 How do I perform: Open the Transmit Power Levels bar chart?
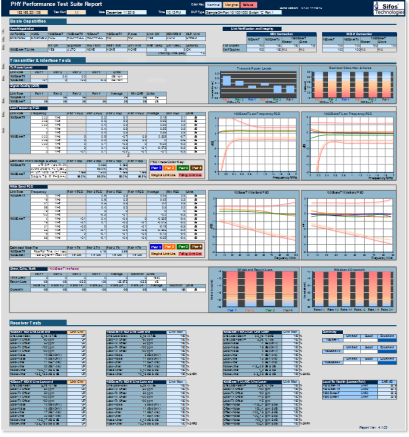(x=254, y=84)
